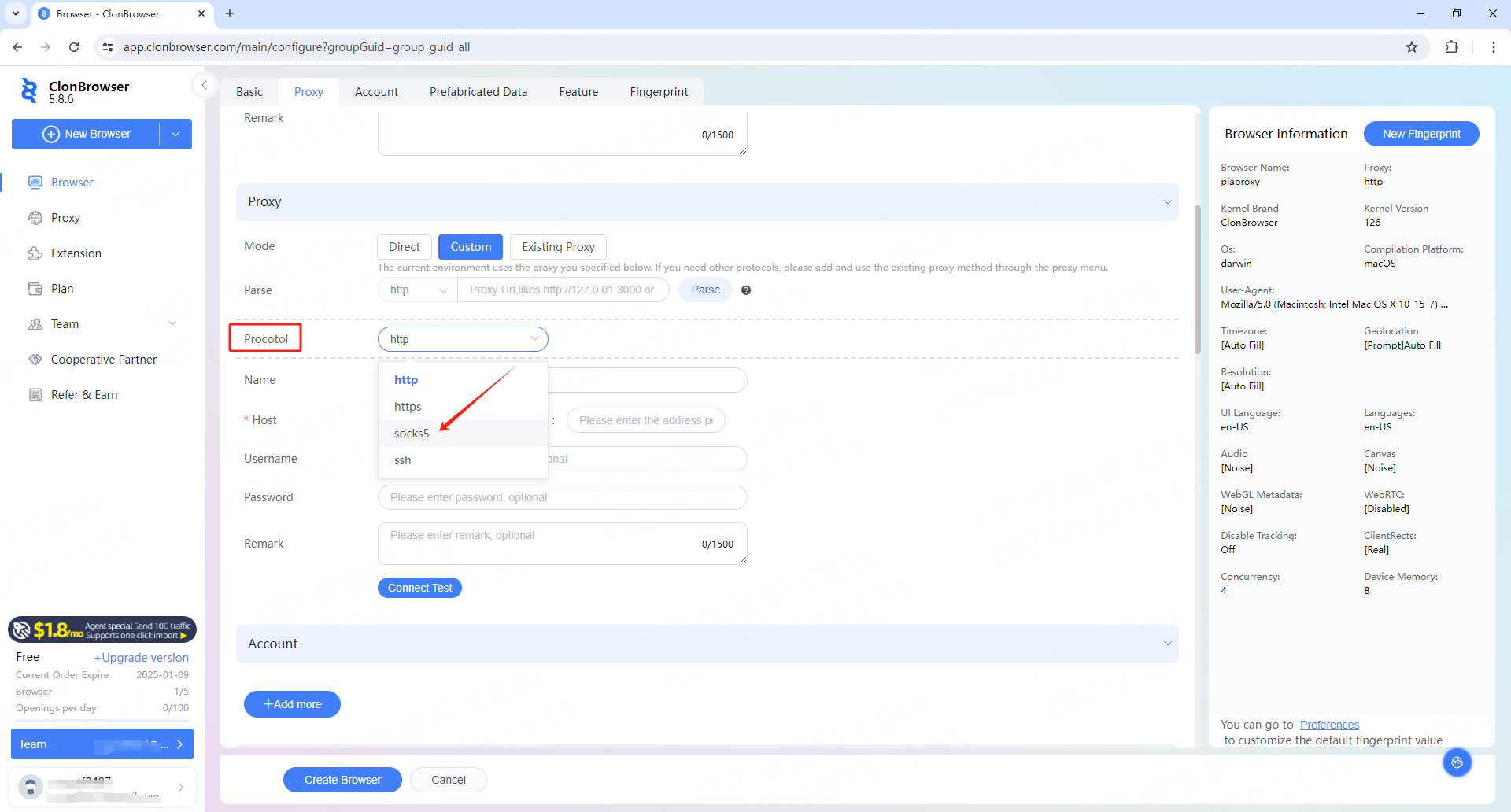Open Plan from the sidebar icon
The height and width of the screenshot is (812, 1511).
tap(35, 289)
